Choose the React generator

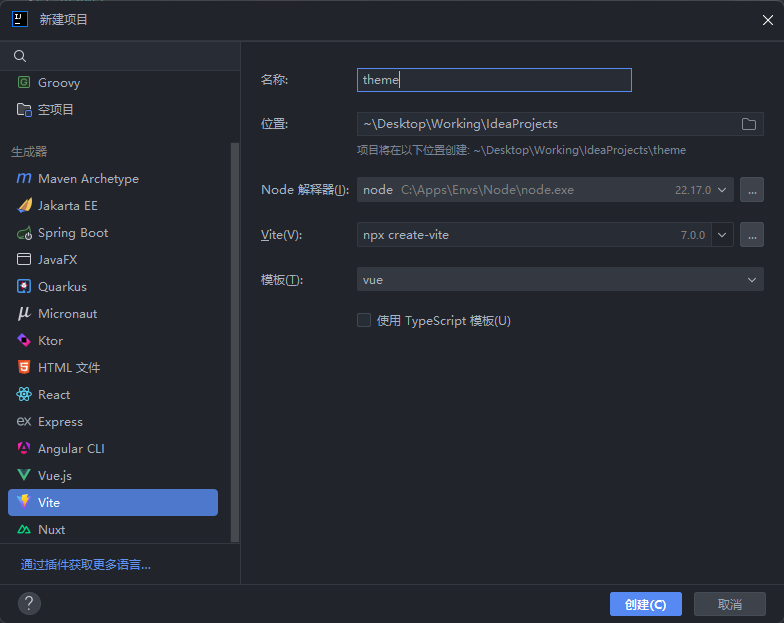113,394
